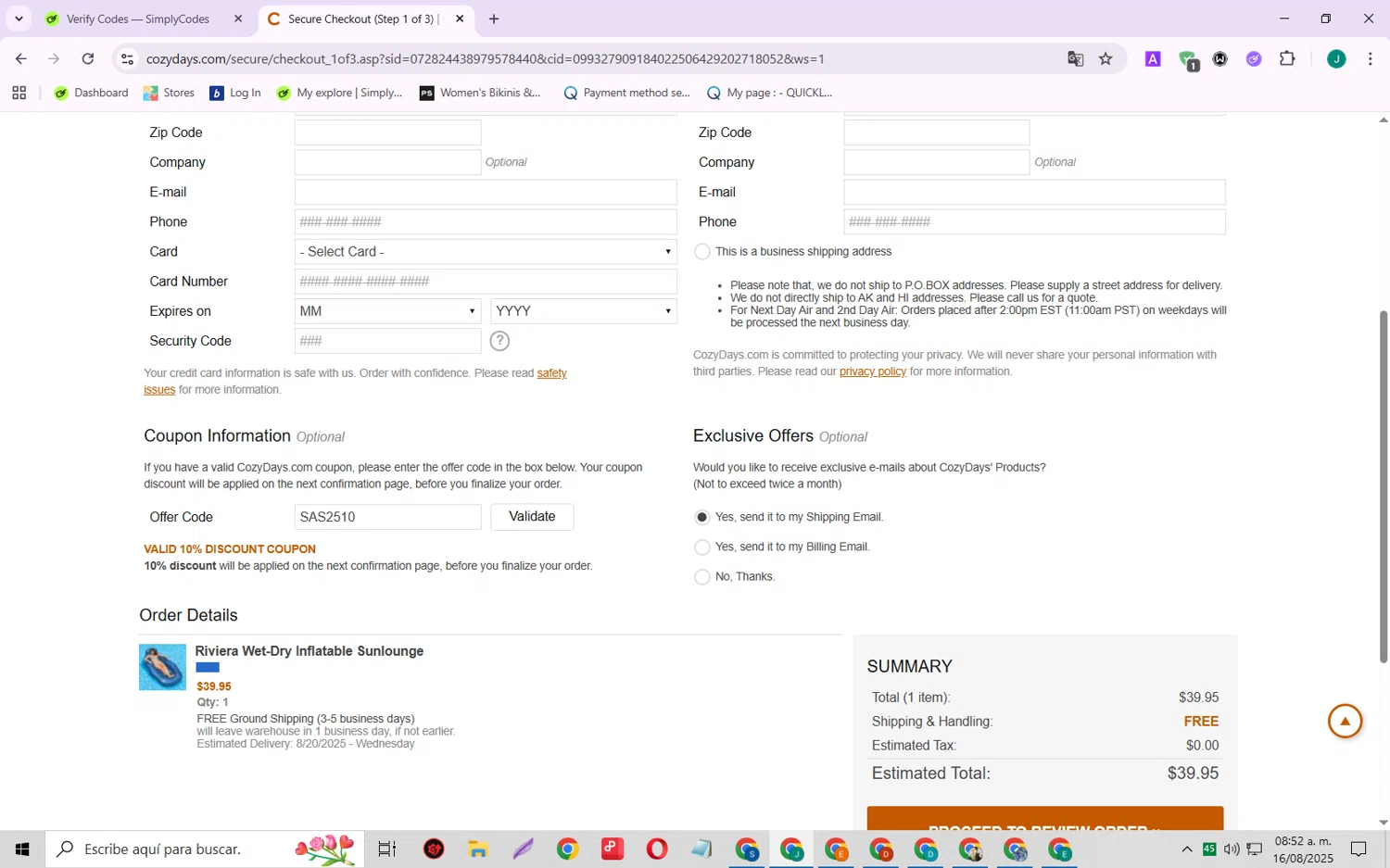
Task: Select 'Yes, send it to my Shipping Email'
Action: 702,517
